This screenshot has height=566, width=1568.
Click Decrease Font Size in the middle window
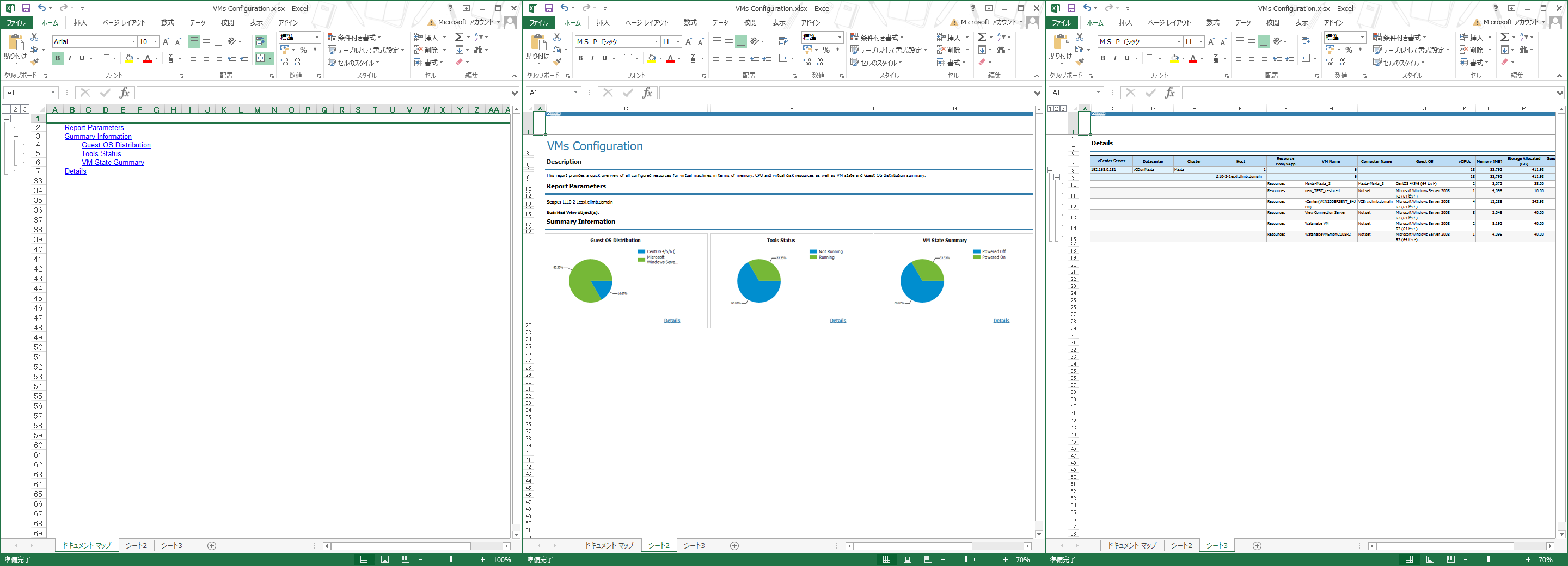point(701,41)
